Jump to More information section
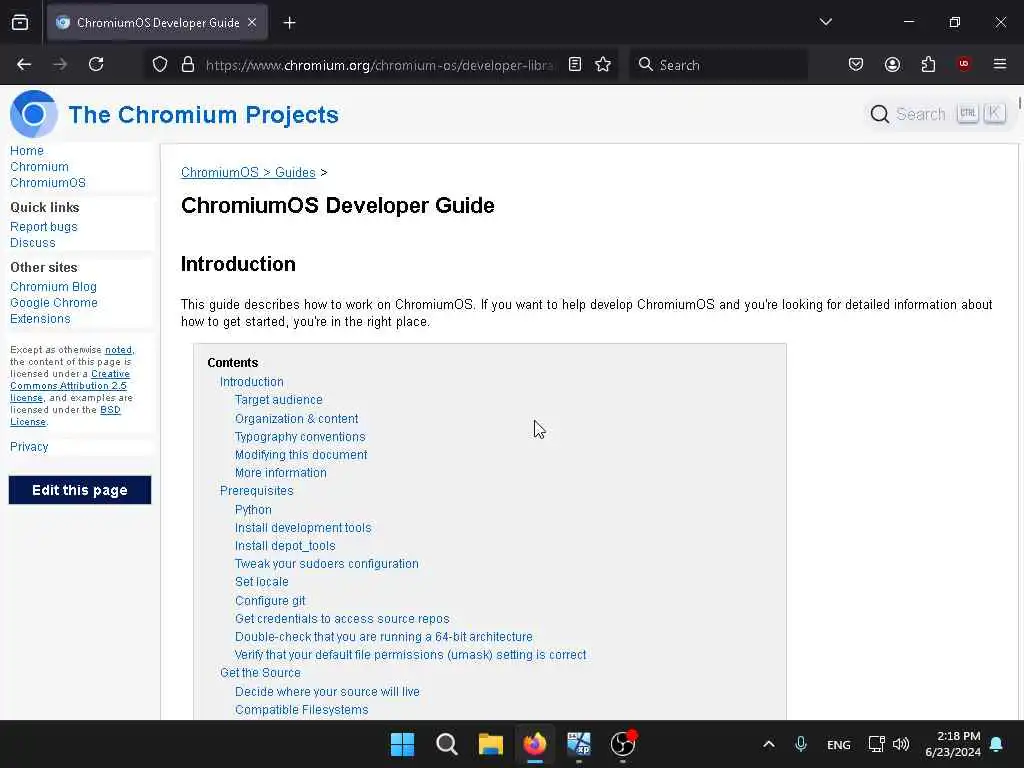This screenshot has height=768, width=1024. click(x=281, y=473)
